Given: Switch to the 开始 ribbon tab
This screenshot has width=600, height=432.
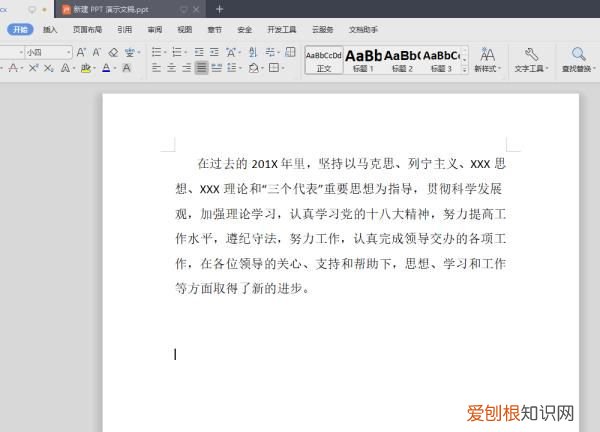Looking at the screenshot, I should click(20, 29).
